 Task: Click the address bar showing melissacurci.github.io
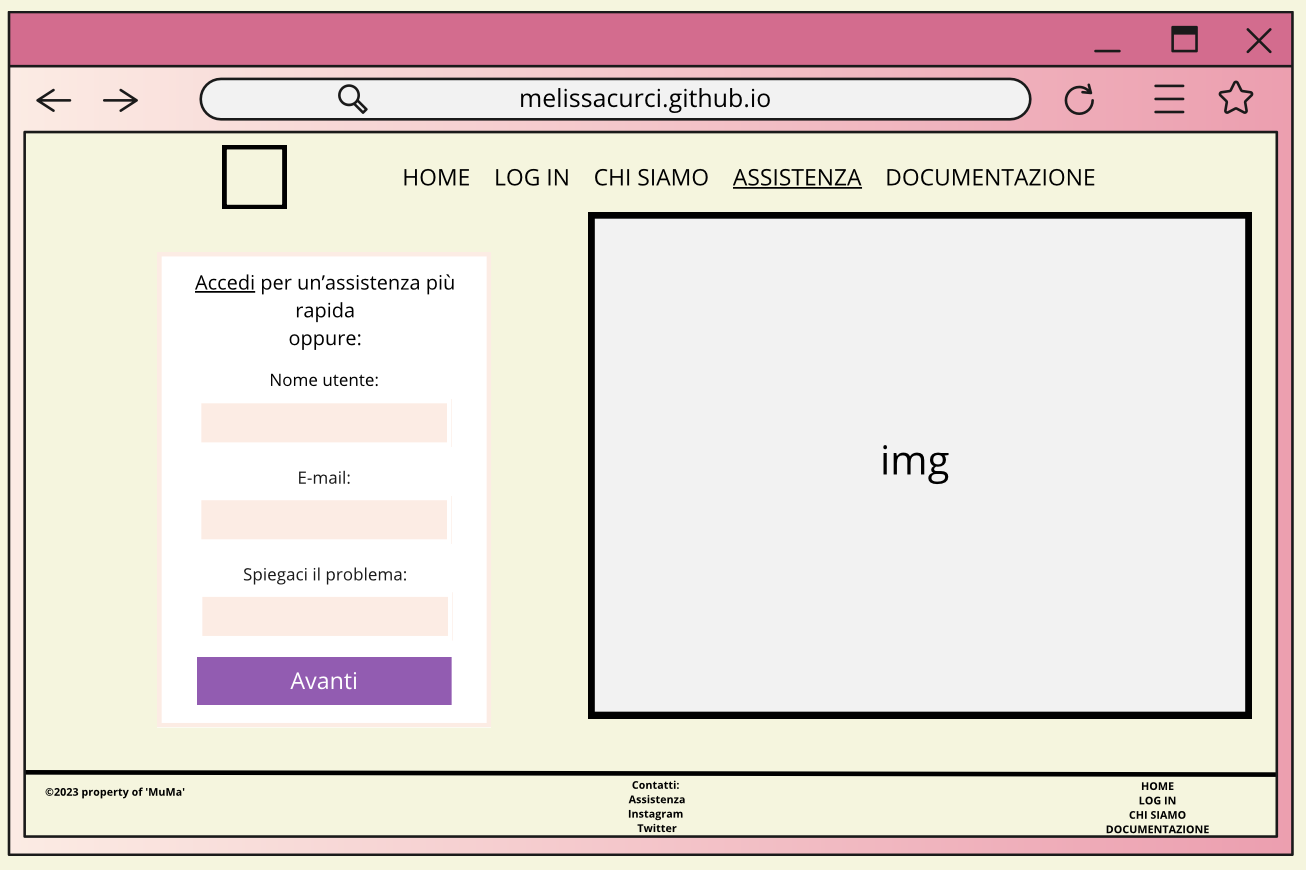coord(615,99)
